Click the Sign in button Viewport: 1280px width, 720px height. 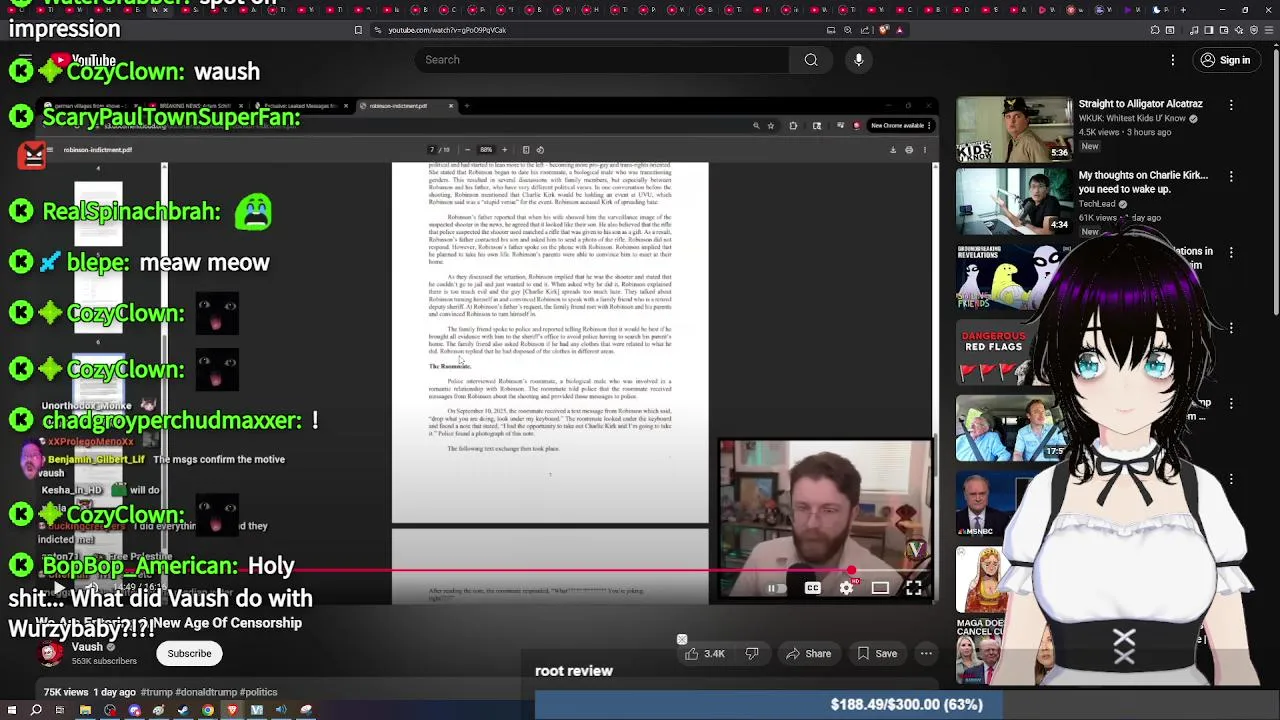coord(1225,60)
